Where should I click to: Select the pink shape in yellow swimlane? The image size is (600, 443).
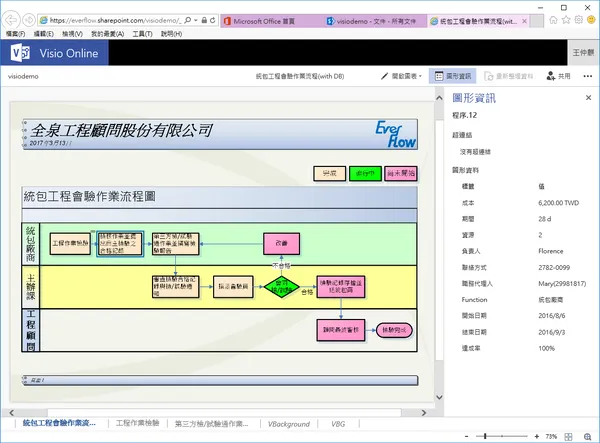point(341,287)
